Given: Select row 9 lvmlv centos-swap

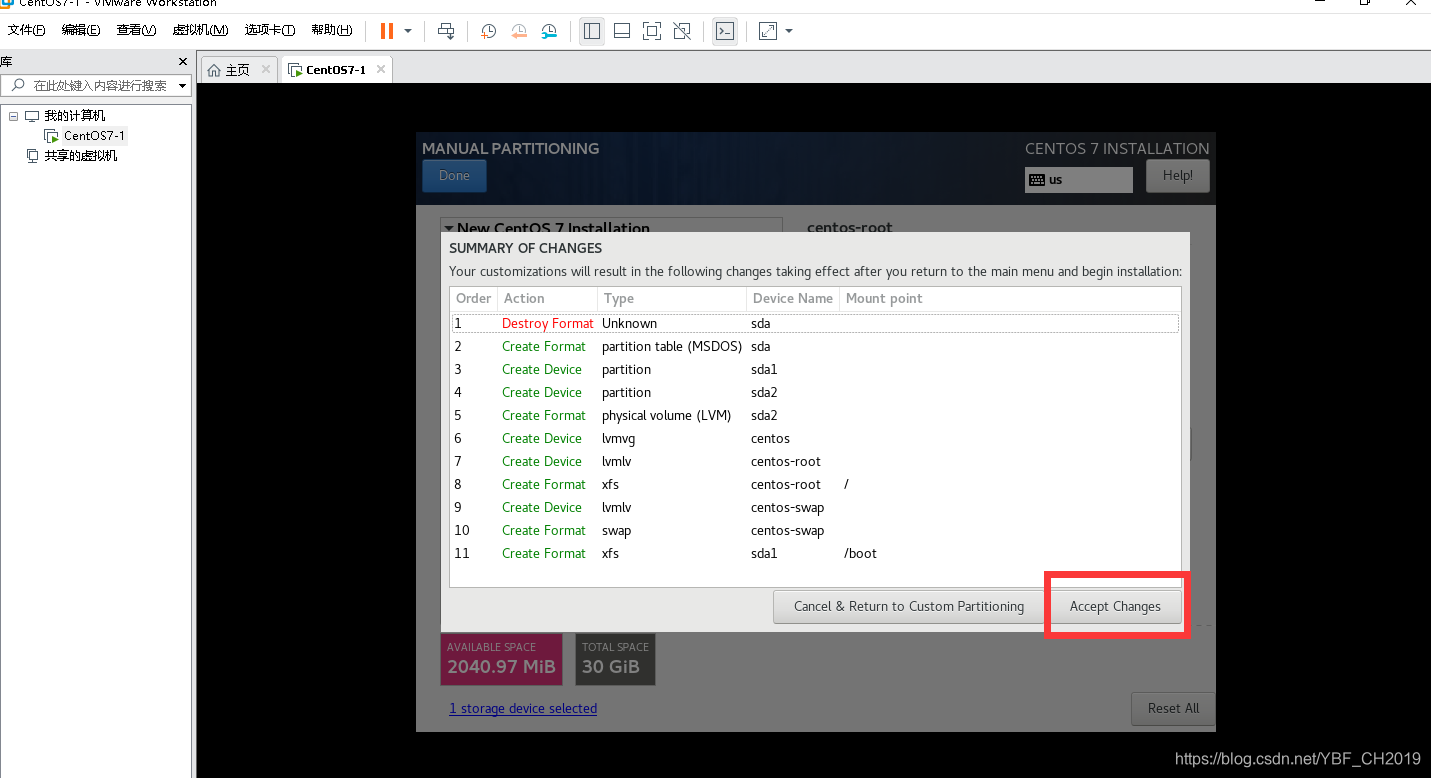Looking at the screenshot, I should tap(815, 507).
